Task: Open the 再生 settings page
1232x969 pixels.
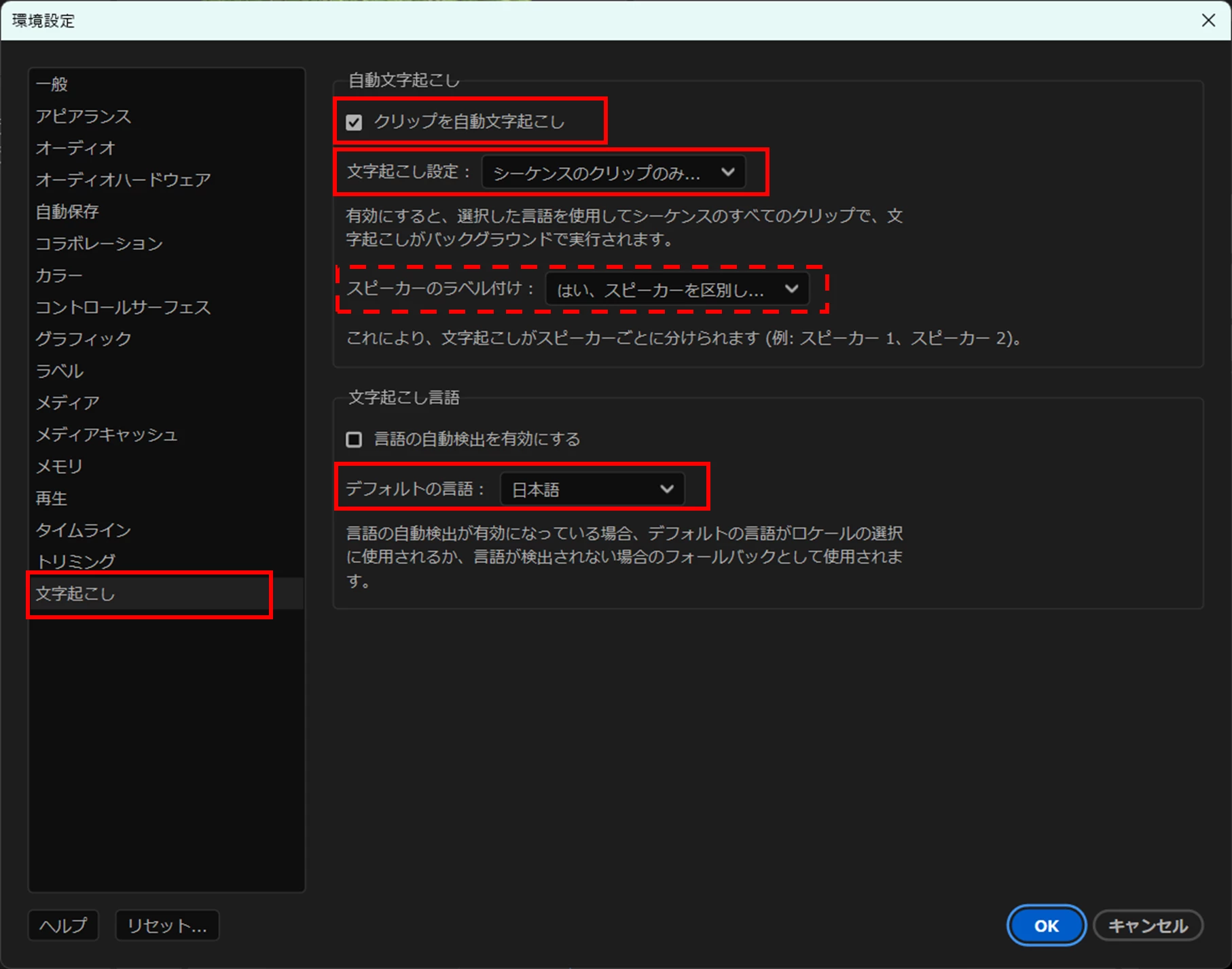Action: click(x=51, y=498)
